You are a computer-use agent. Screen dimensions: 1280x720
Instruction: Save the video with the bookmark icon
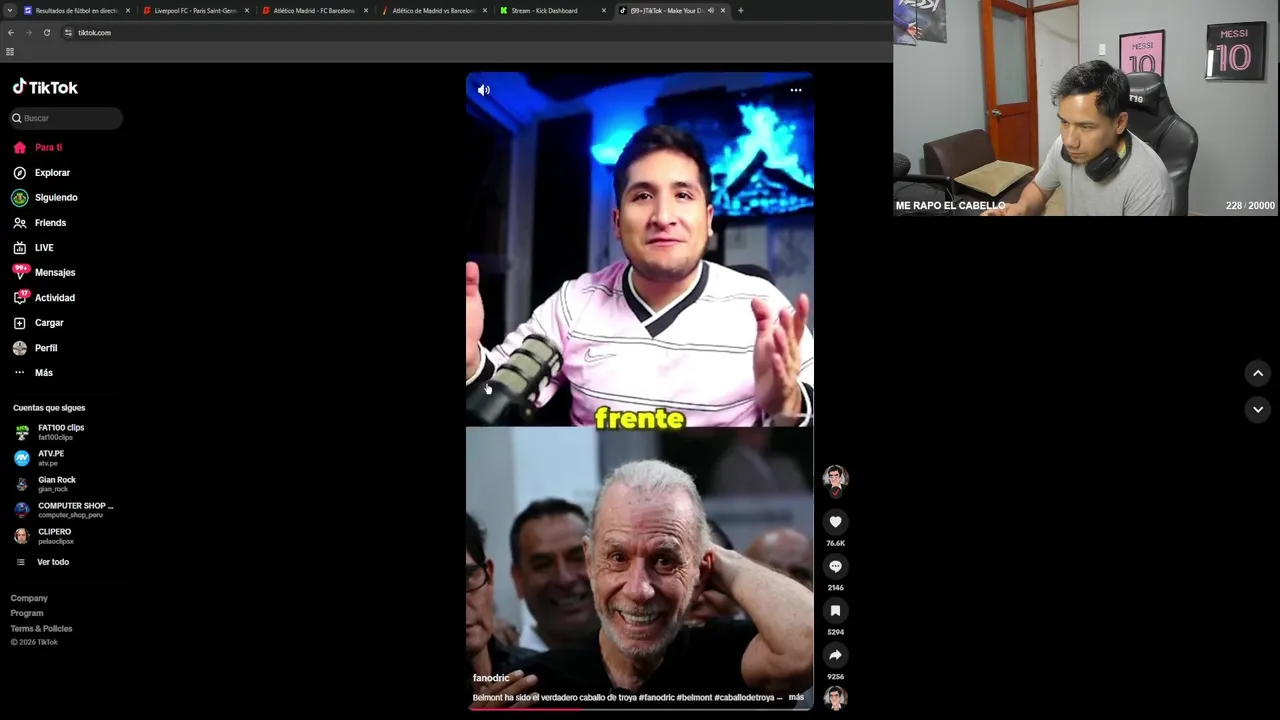(x=835, y=611)
